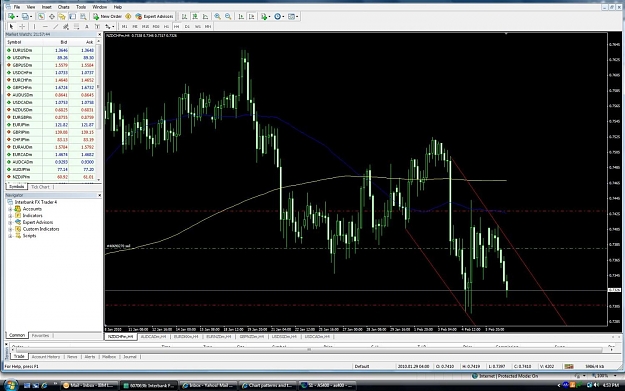Open the Profiles dropdown arrow
This screenshot has width=625, height=391.
point(31,16)
